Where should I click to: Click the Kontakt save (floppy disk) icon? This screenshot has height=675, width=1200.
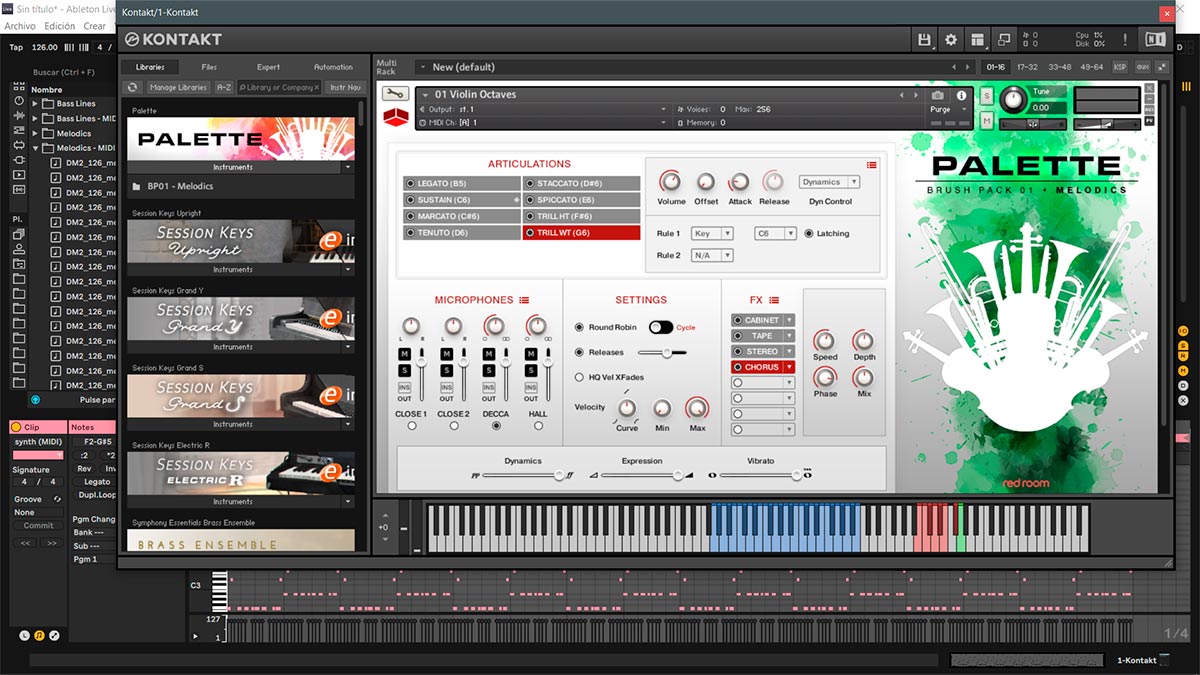point(924,40)
